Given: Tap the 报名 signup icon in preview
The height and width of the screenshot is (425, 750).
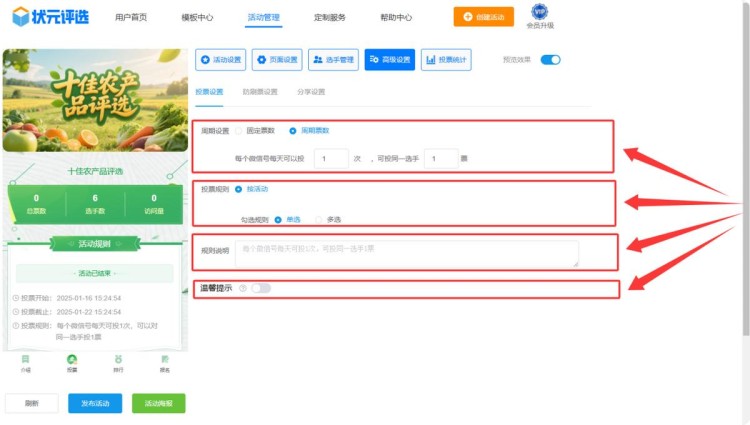Looking at the screenshot, I should [x=164, y=359].
